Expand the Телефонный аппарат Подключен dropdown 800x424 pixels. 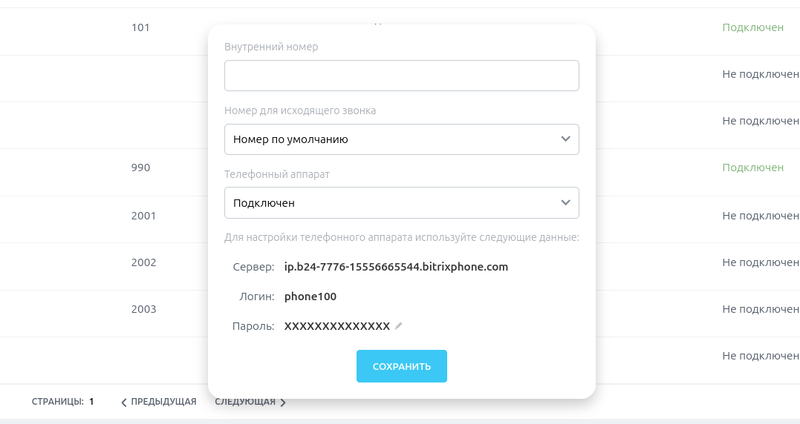click(x=401, y=203)
